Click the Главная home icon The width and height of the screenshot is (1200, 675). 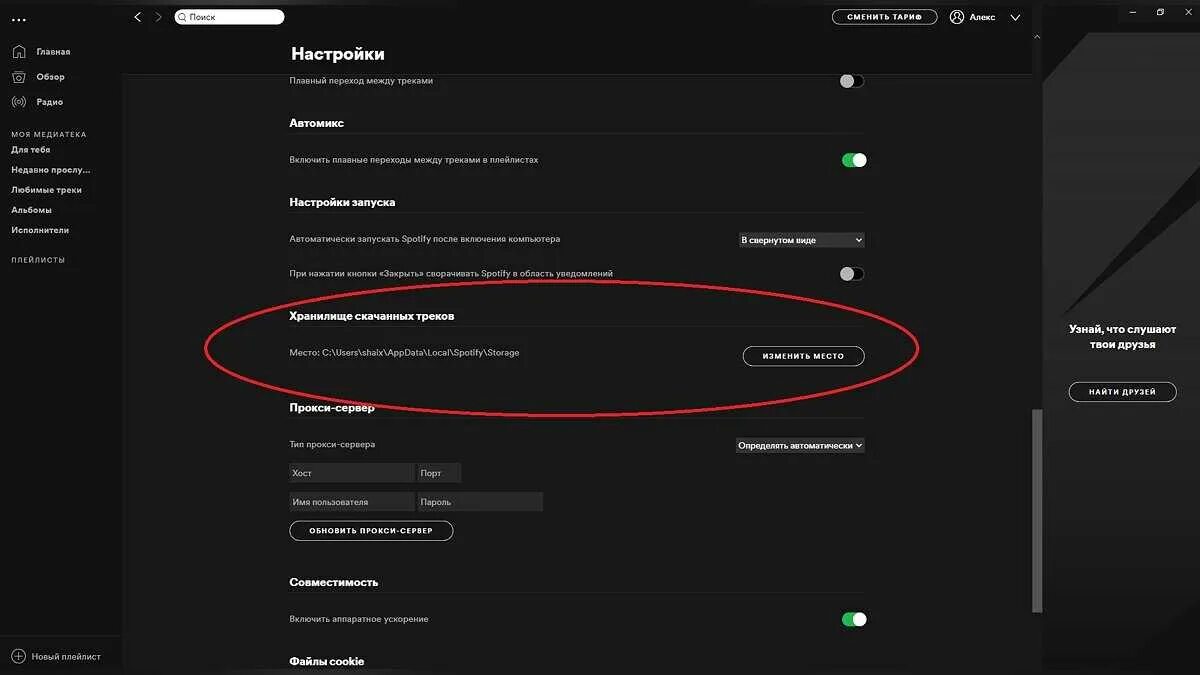tap(19, 52)
